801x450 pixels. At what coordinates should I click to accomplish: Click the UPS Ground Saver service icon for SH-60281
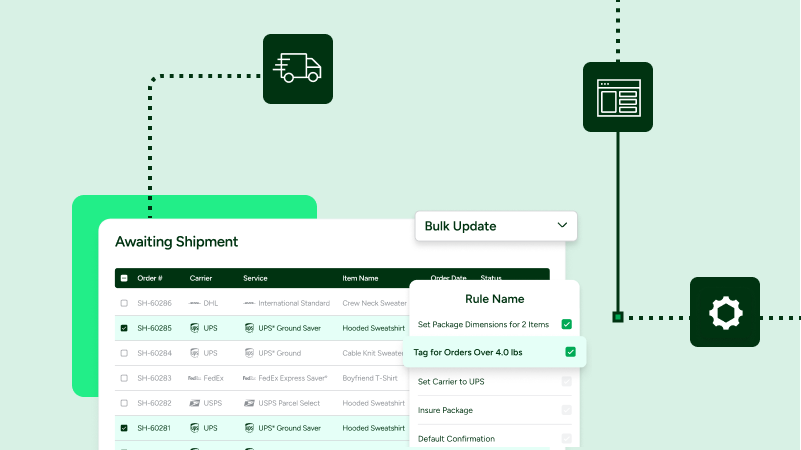pyautogui.click(x=249, y=428)
